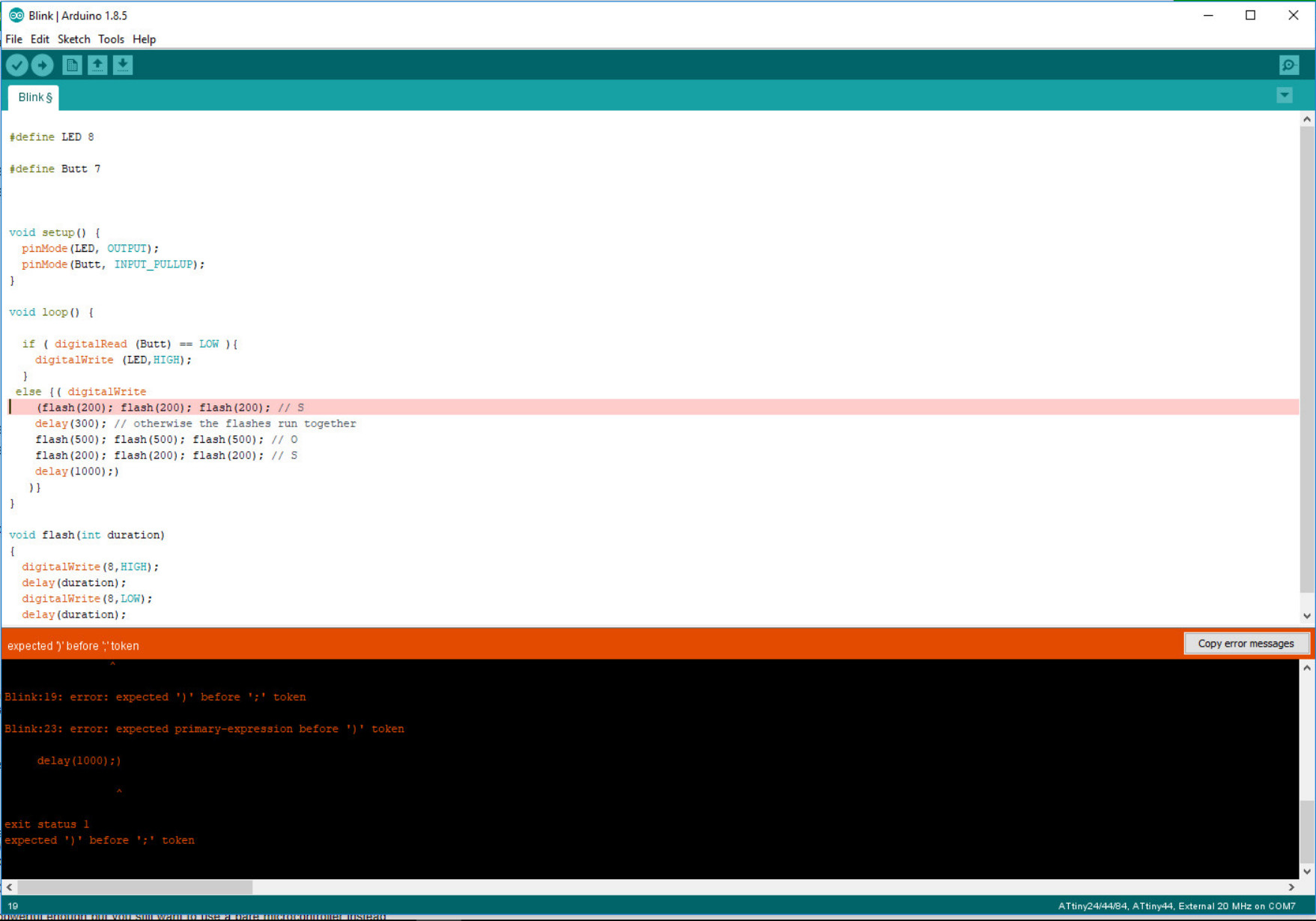This screenshot has width=1316, height=921.
Task: Open the Serial Monitor magnifier icon
Action: pyautogui.click(x=1289, y=65)
